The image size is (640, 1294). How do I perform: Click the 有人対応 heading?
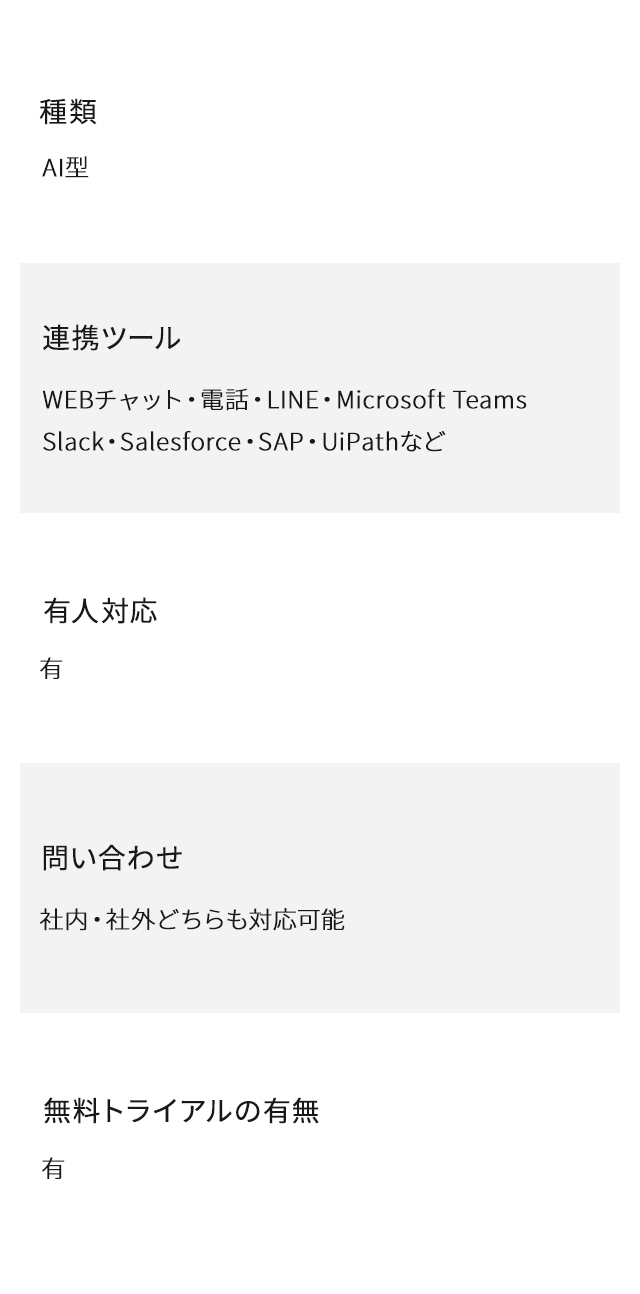point(100,611)
